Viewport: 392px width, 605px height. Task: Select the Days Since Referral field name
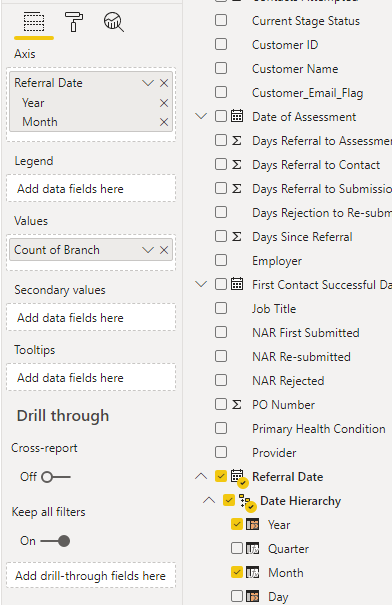(302, 237)
